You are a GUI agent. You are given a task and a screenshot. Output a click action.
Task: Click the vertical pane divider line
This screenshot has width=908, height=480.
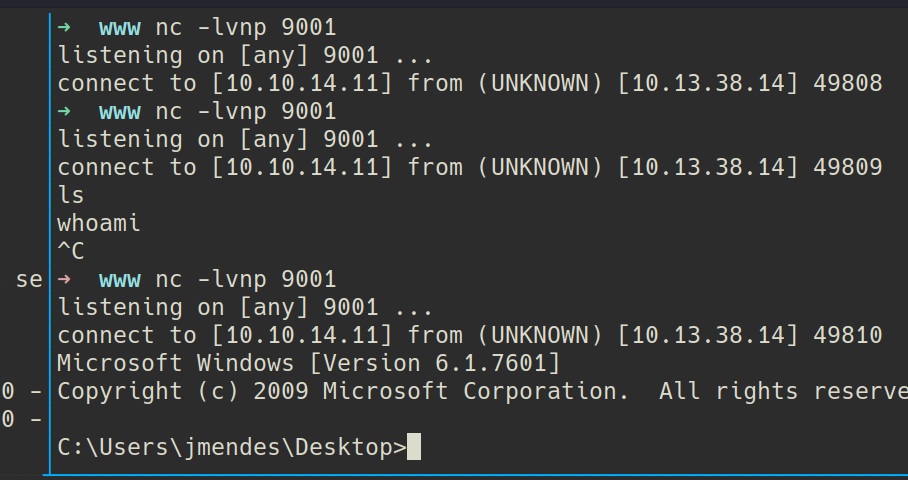pos(48,240)
